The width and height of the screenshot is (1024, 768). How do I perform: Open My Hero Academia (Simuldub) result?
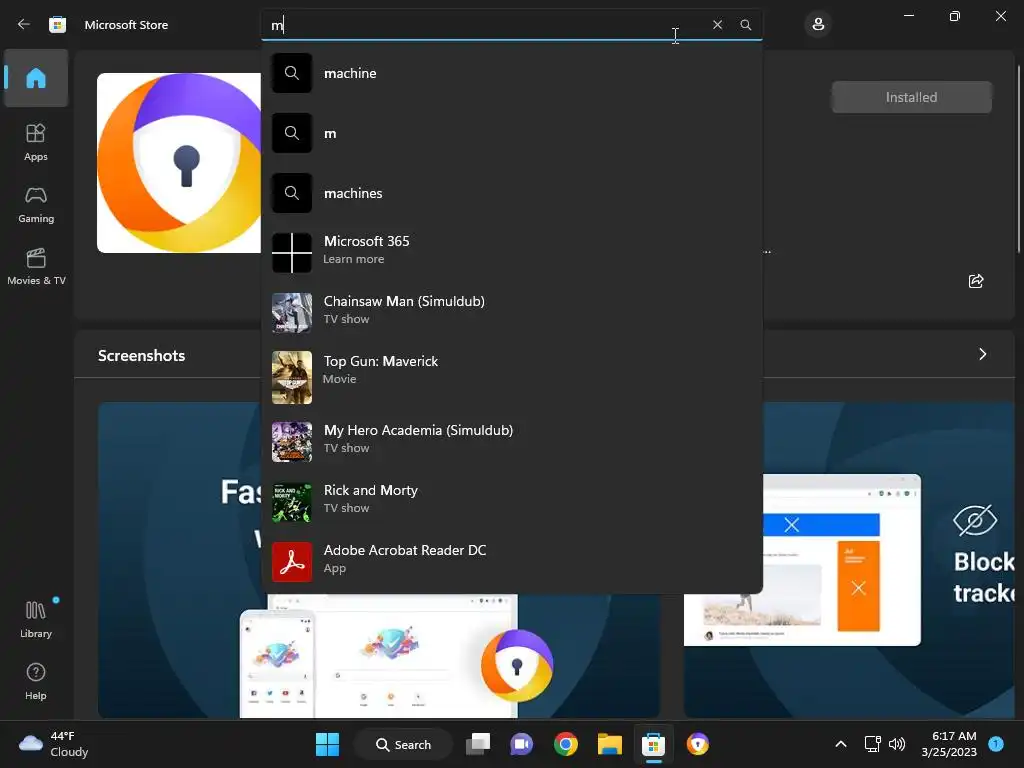[x=512, y=442]
